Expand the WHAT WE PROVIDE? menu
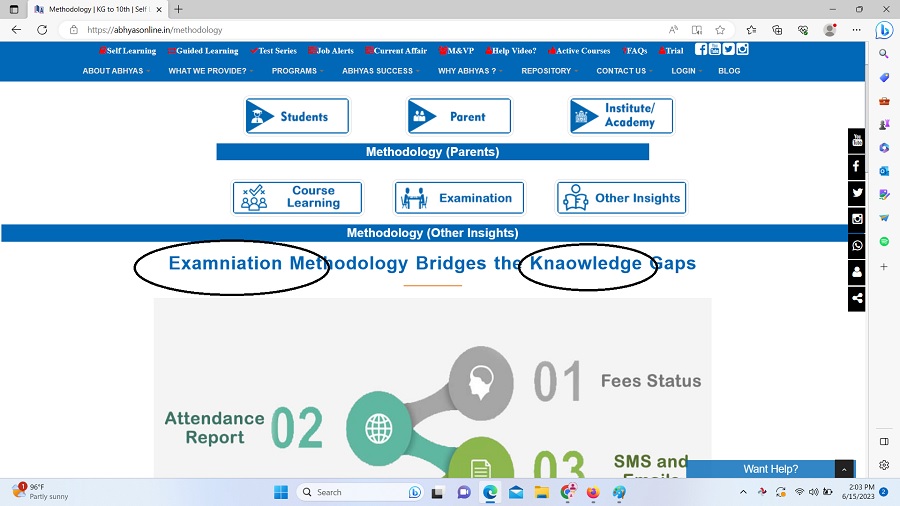The height and width of the screenshot is (506, 900). 210,71
